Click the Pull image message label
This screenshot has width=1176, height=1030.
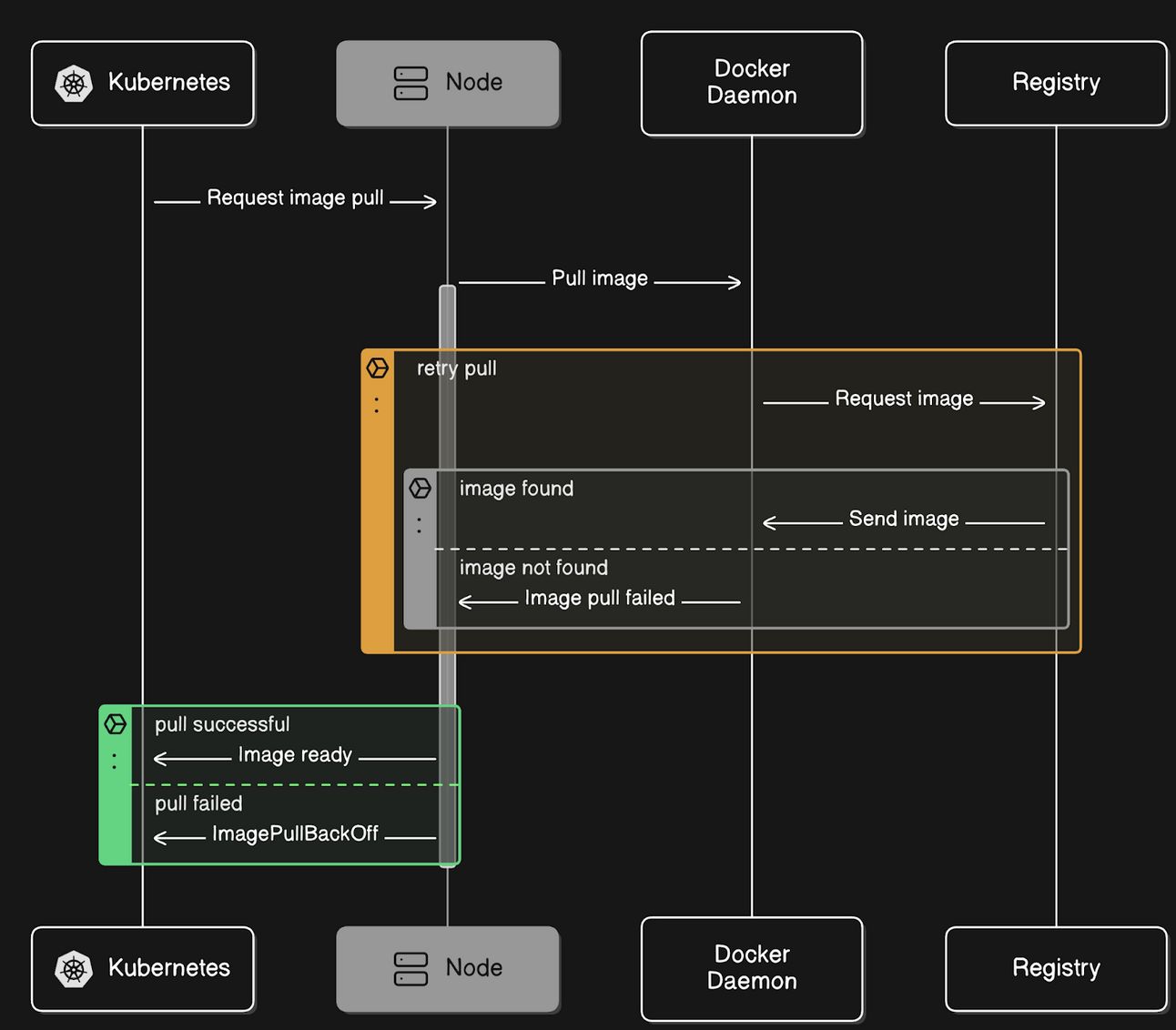click(x=600, y=278)
